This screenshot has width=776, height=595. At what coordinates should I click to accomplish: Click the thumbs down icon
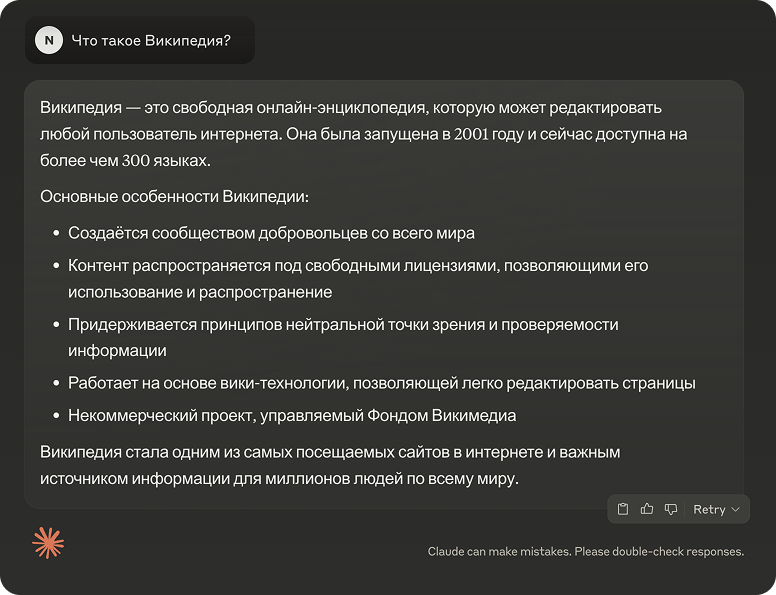click(671, 509)
